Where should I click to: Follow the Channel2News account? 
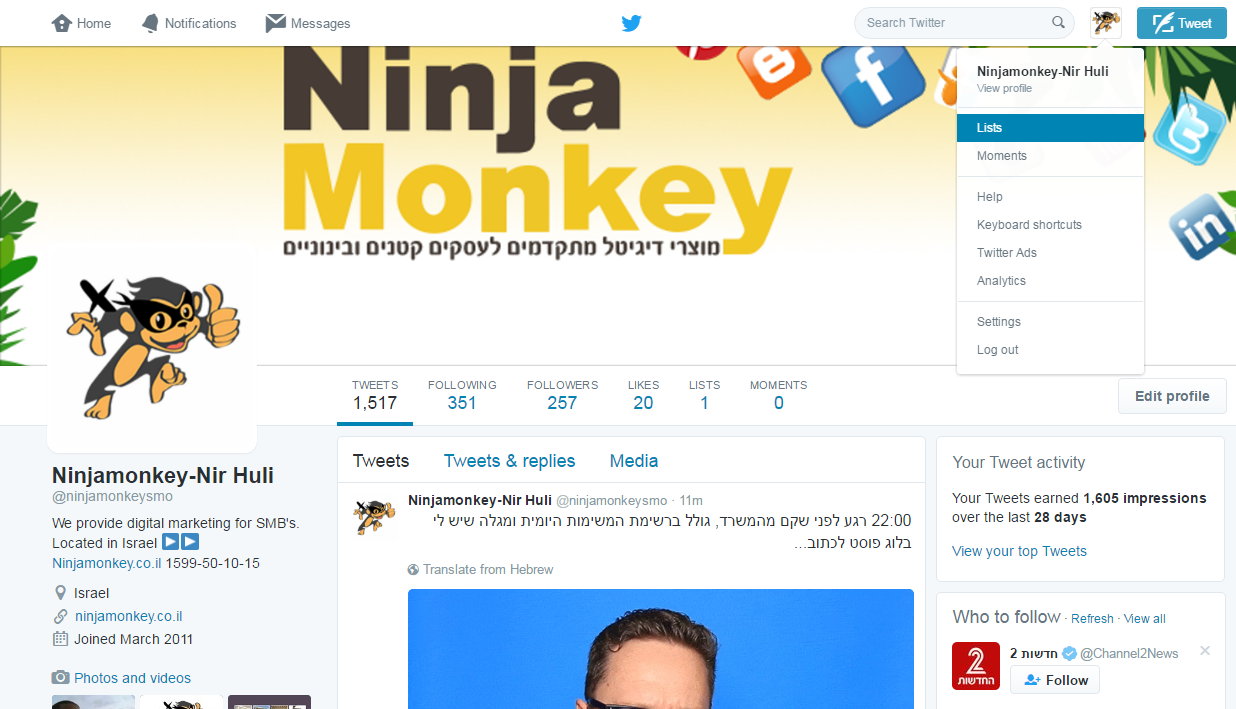(1055, 680)
